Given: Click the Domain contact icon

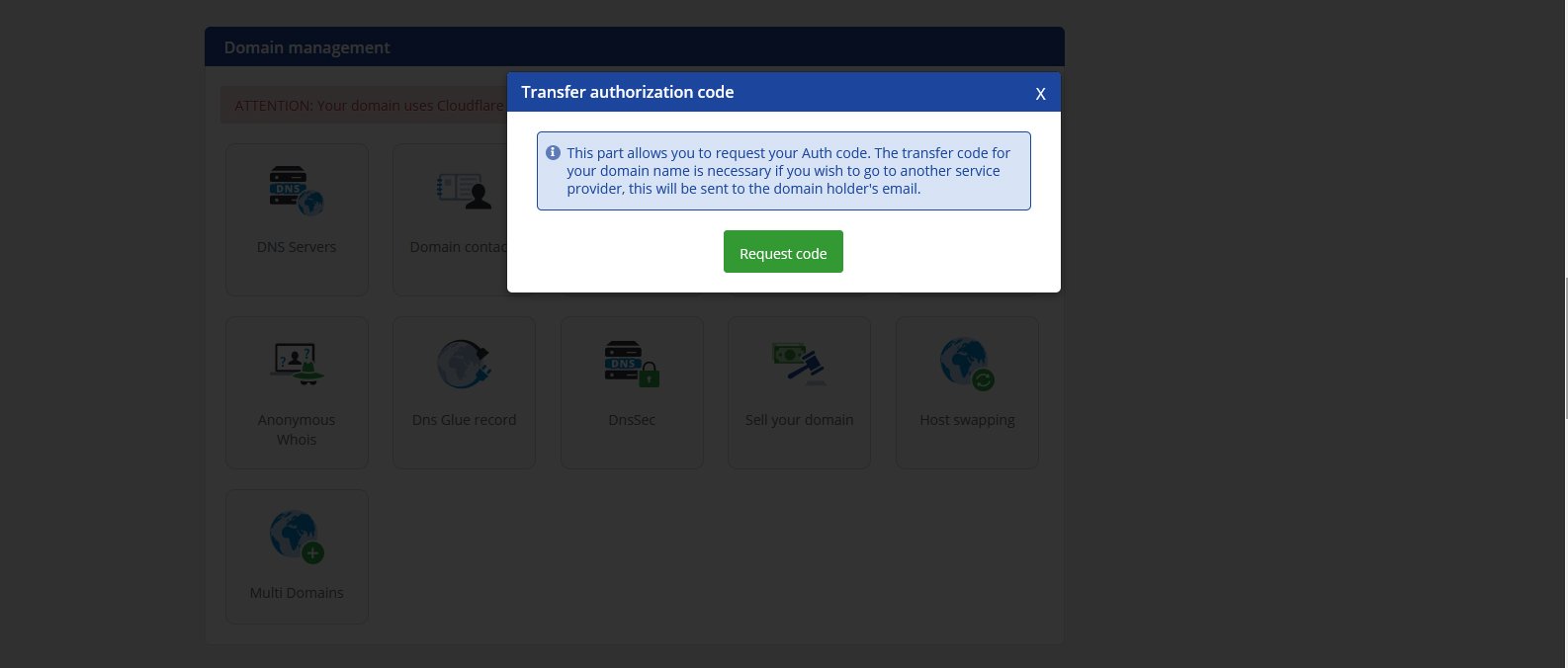Looking at the screenshot, I should click(x=464, y=191).
